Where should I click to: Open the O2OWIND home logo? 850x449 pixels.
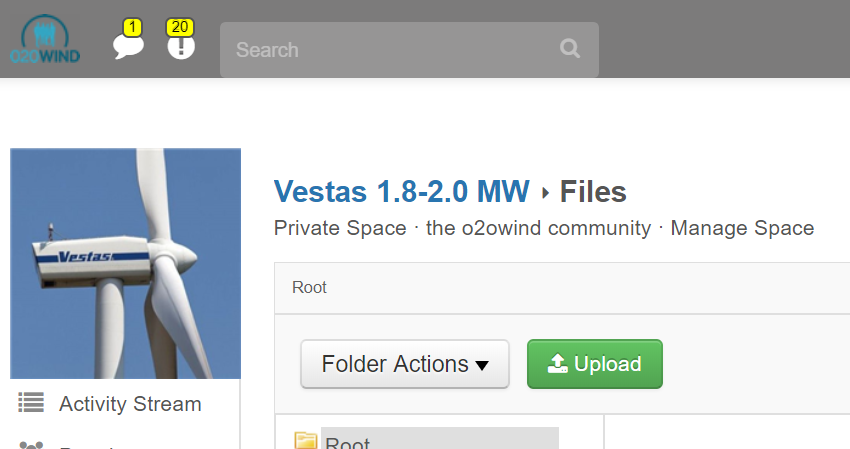click(x=45, y=39)
